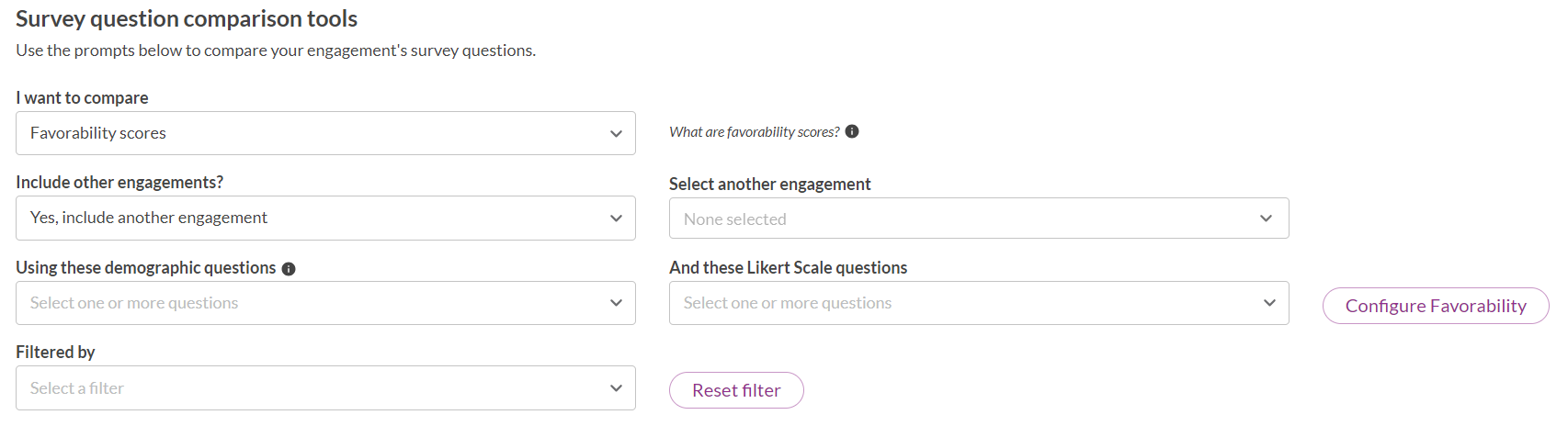This screenshot has width=1568, height=426.
Task: Click the 'Filtered by' field label
Action: 55,352
